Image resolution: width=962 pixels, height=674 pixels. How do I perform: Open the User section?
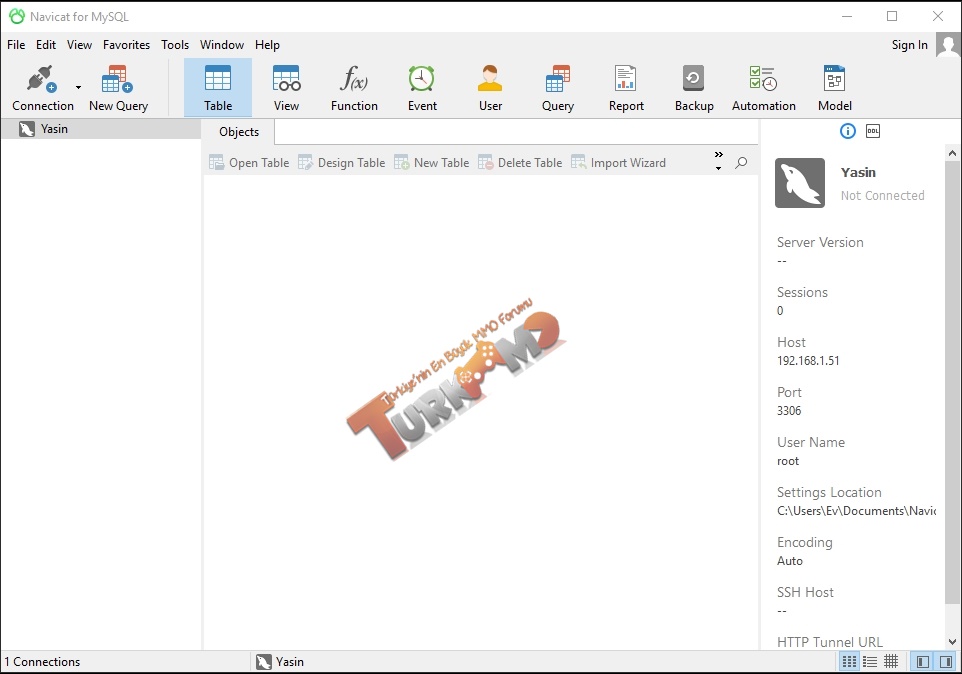[x=490, y=89]
